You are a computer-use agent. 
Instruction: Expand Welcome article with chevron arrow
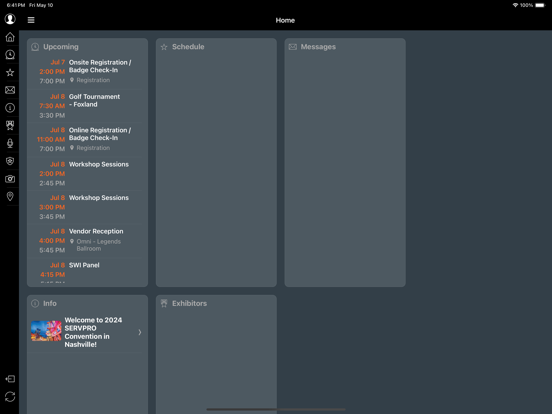point(140,332)
